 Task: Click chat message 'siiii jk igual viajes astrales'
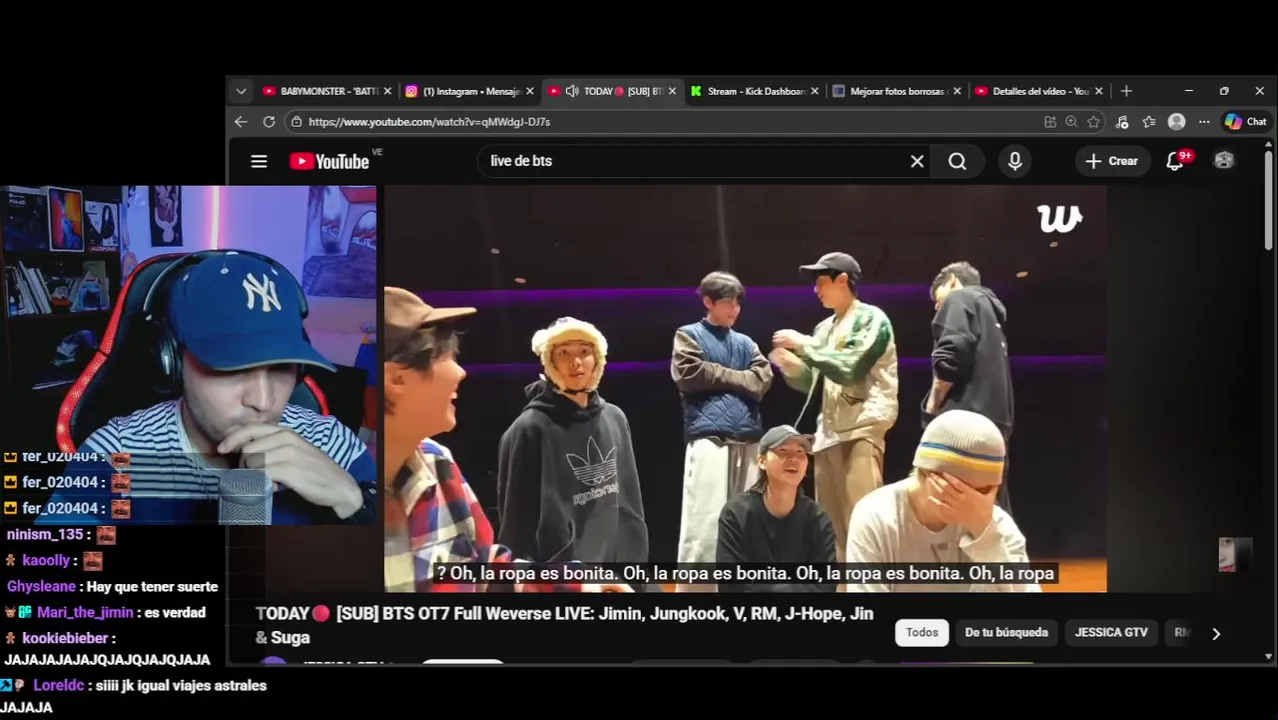click(181, 686)
